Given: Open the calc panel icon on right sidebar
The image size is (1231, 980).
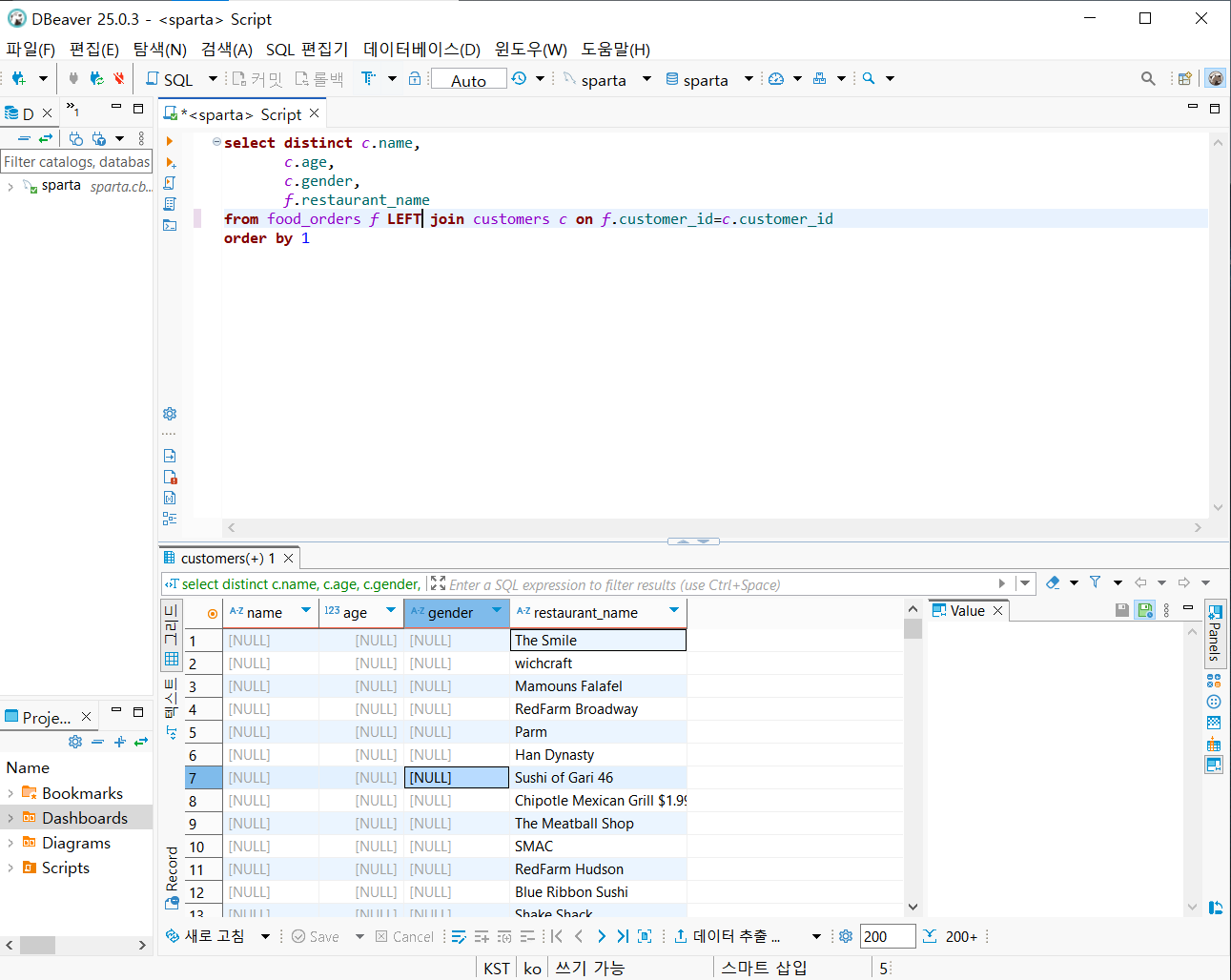Looking at the screenshot, I should [1214, 681].
